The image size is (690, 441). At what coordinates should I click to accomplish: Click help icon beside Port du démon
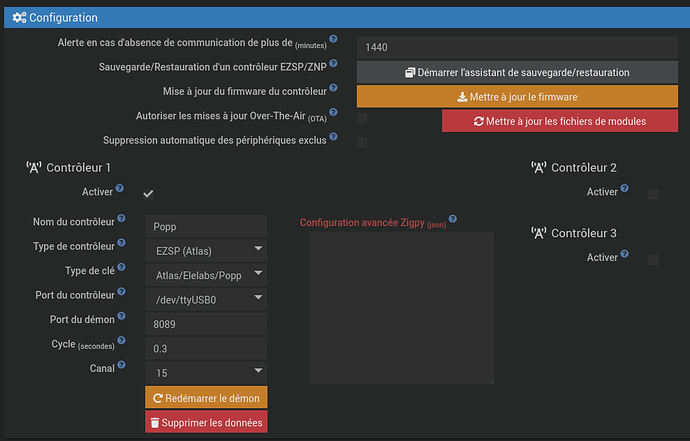[x=119, y=317]
